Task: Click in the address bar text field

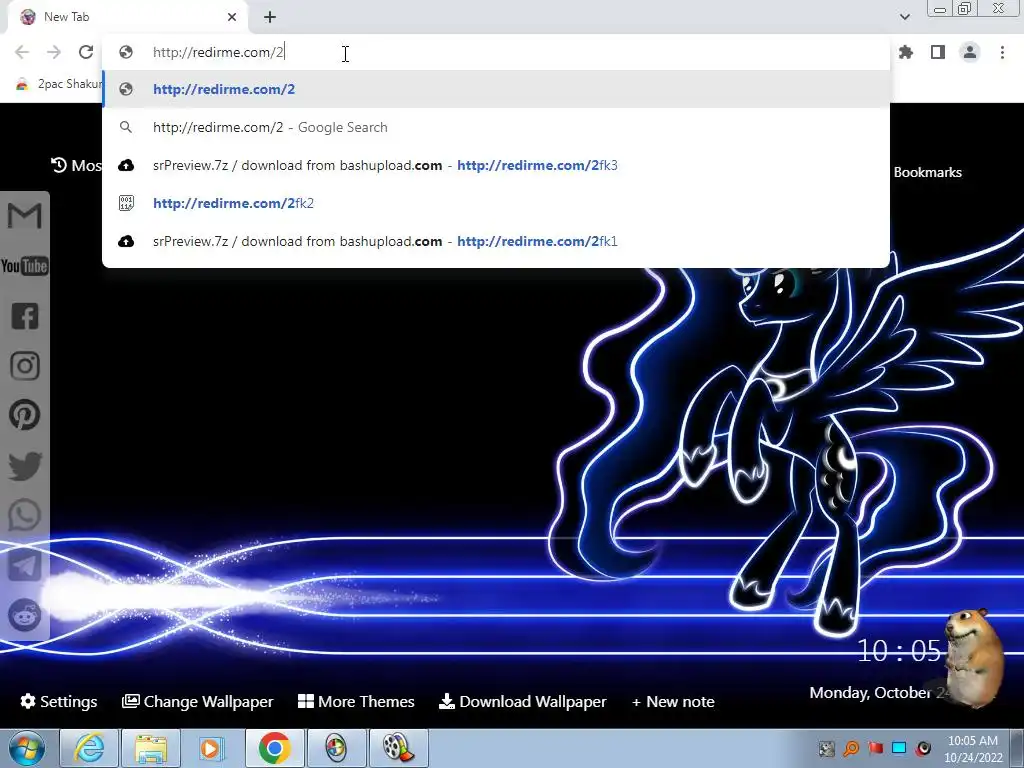Action: coord(496,52)
